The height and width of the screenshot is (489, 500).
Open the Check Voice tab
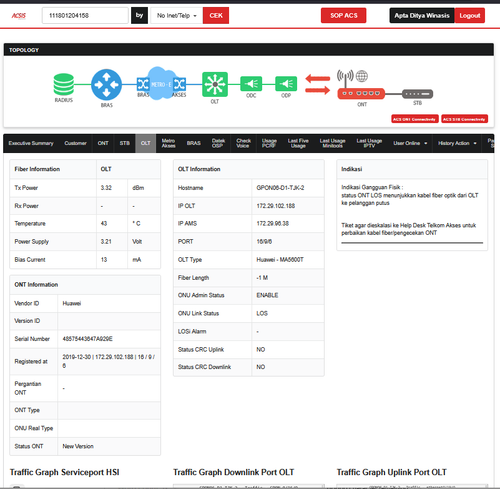[243, 143]
